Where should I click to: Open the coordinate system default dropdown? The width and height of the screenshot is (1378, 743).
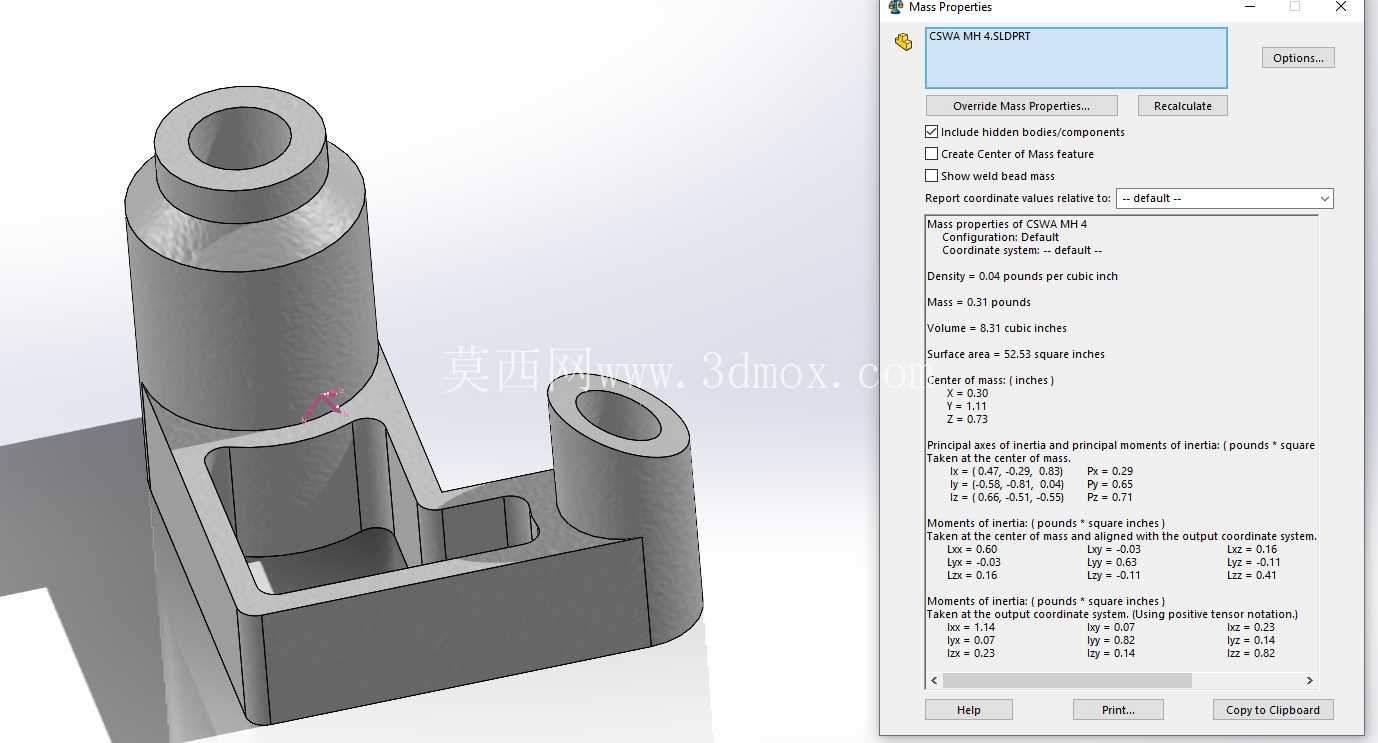[x=1224, y=198]
